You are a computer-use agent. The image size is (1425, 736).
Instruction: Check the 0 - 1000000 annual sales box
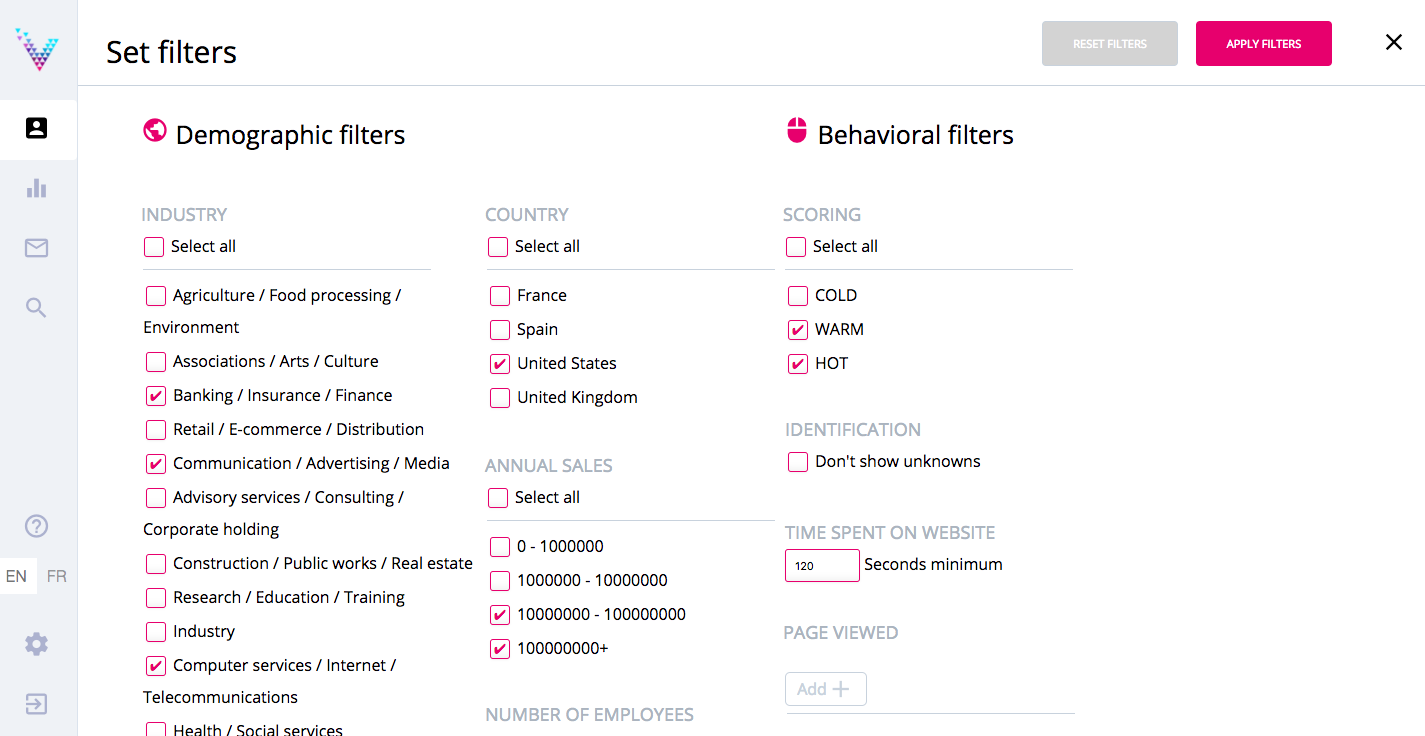pyautogui.click(x=500, y=547)
